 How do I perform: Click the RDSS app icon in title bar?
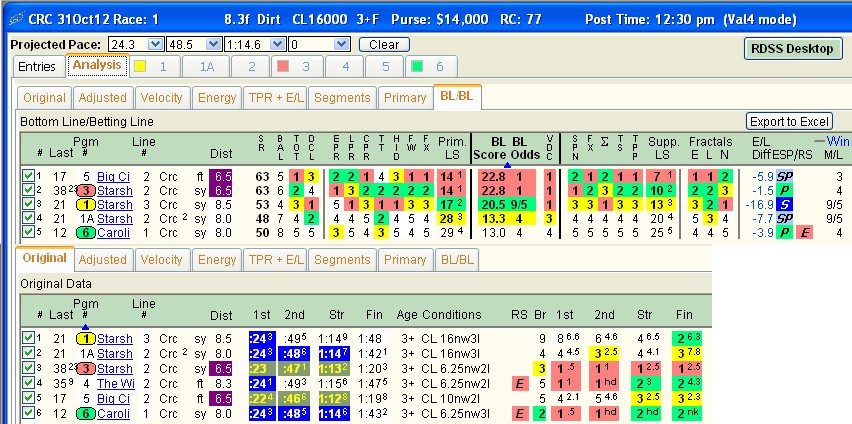[16, 20]
